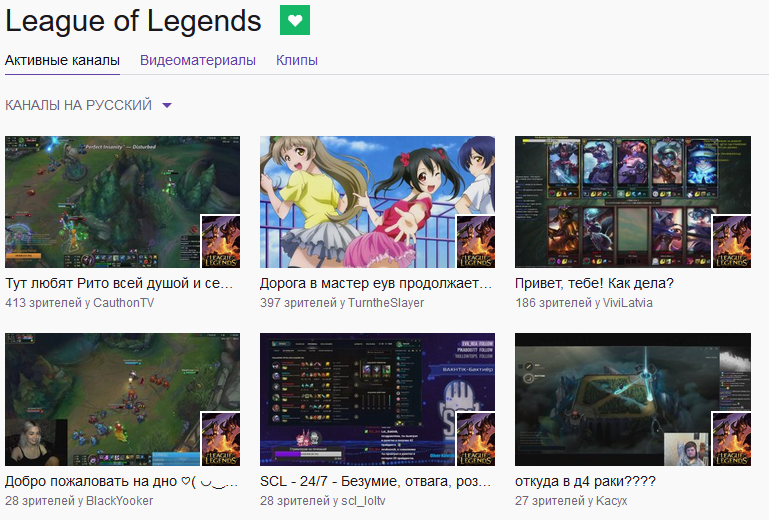Select the Активные каналы tab
The width and height of the screenshot is (769, 520).
tap(62, 60)
